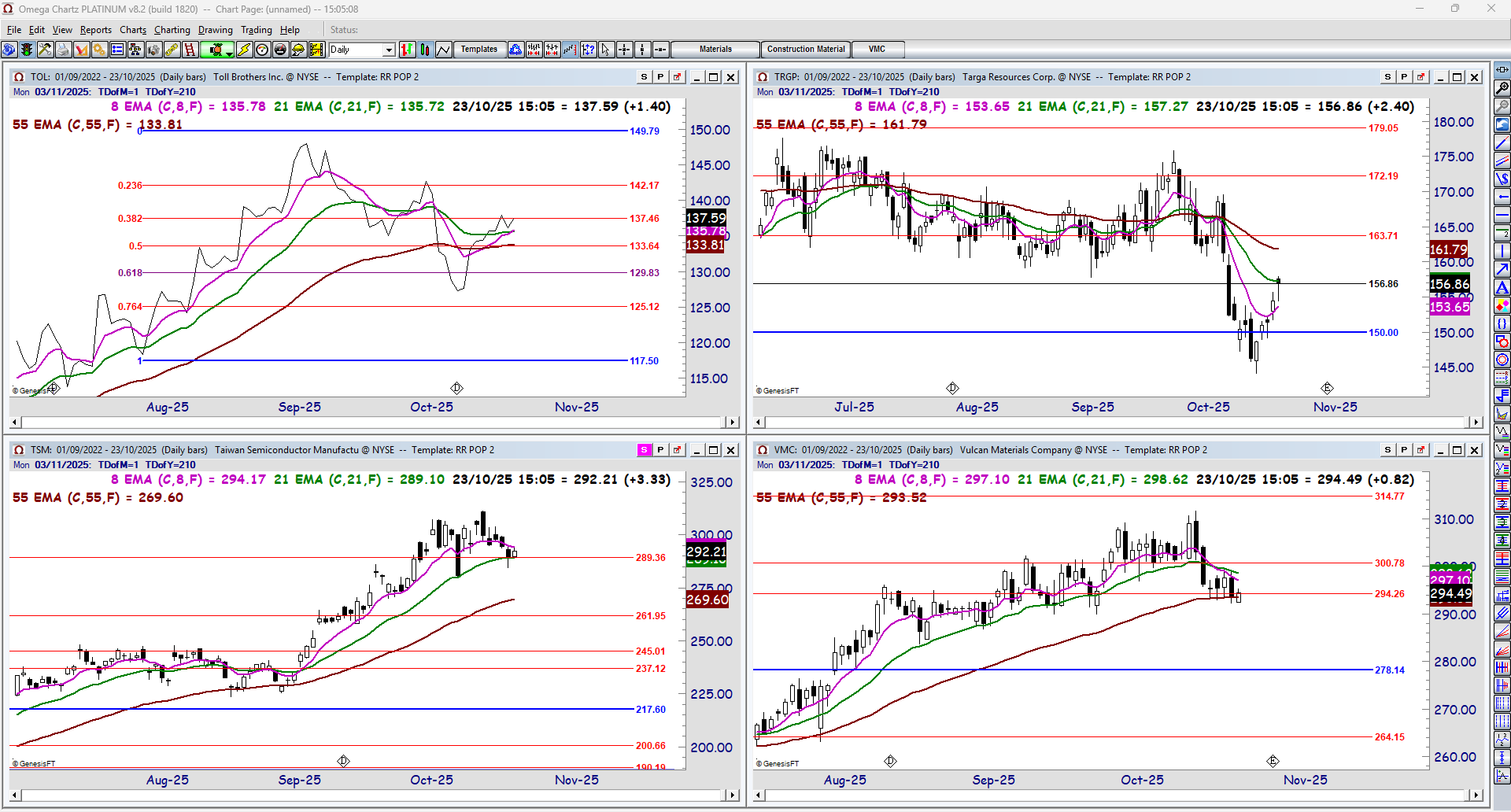The height and width of the screenshot is (812, 1511).
Task: Click the diamond date marker in TSM chart
Action: click(x=343, y=761)
